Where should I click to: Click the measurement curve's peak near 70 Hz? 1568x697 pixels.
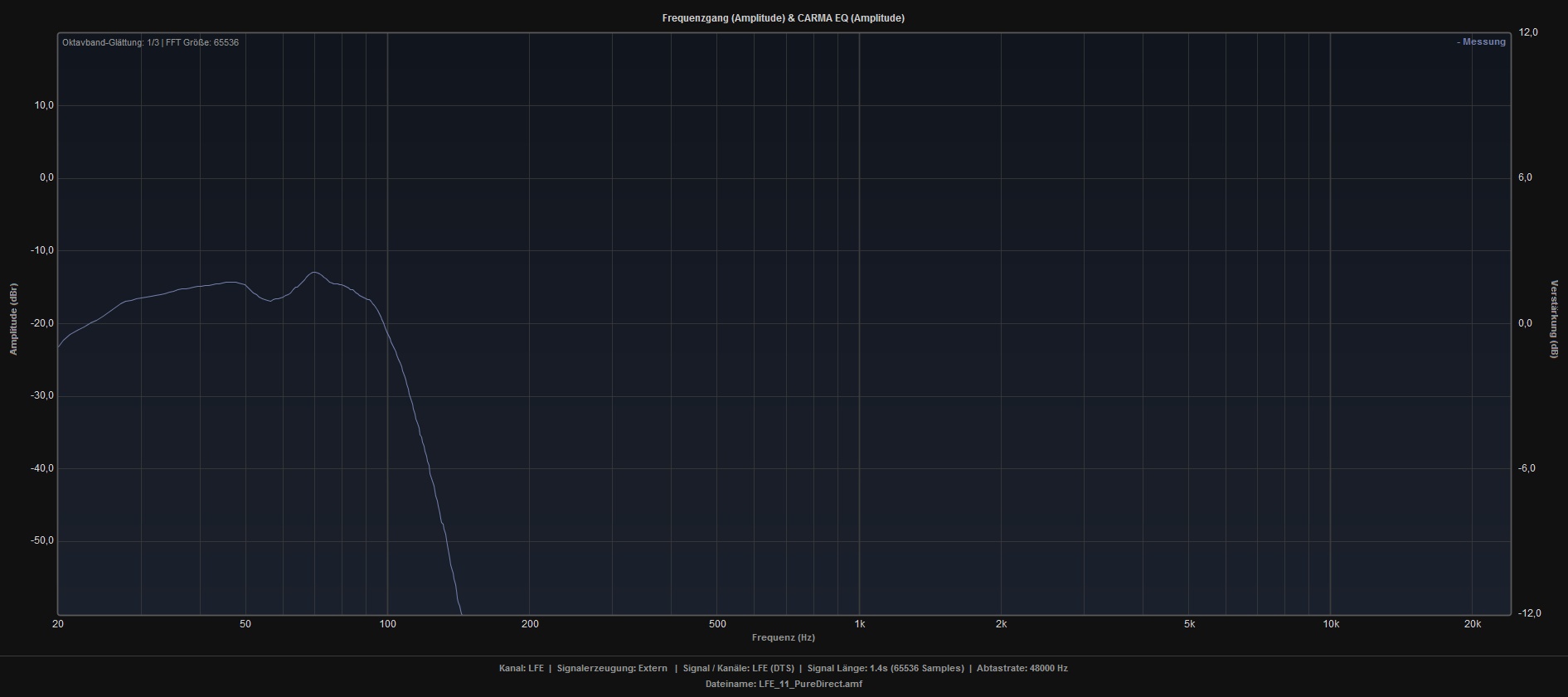point(314,272)
